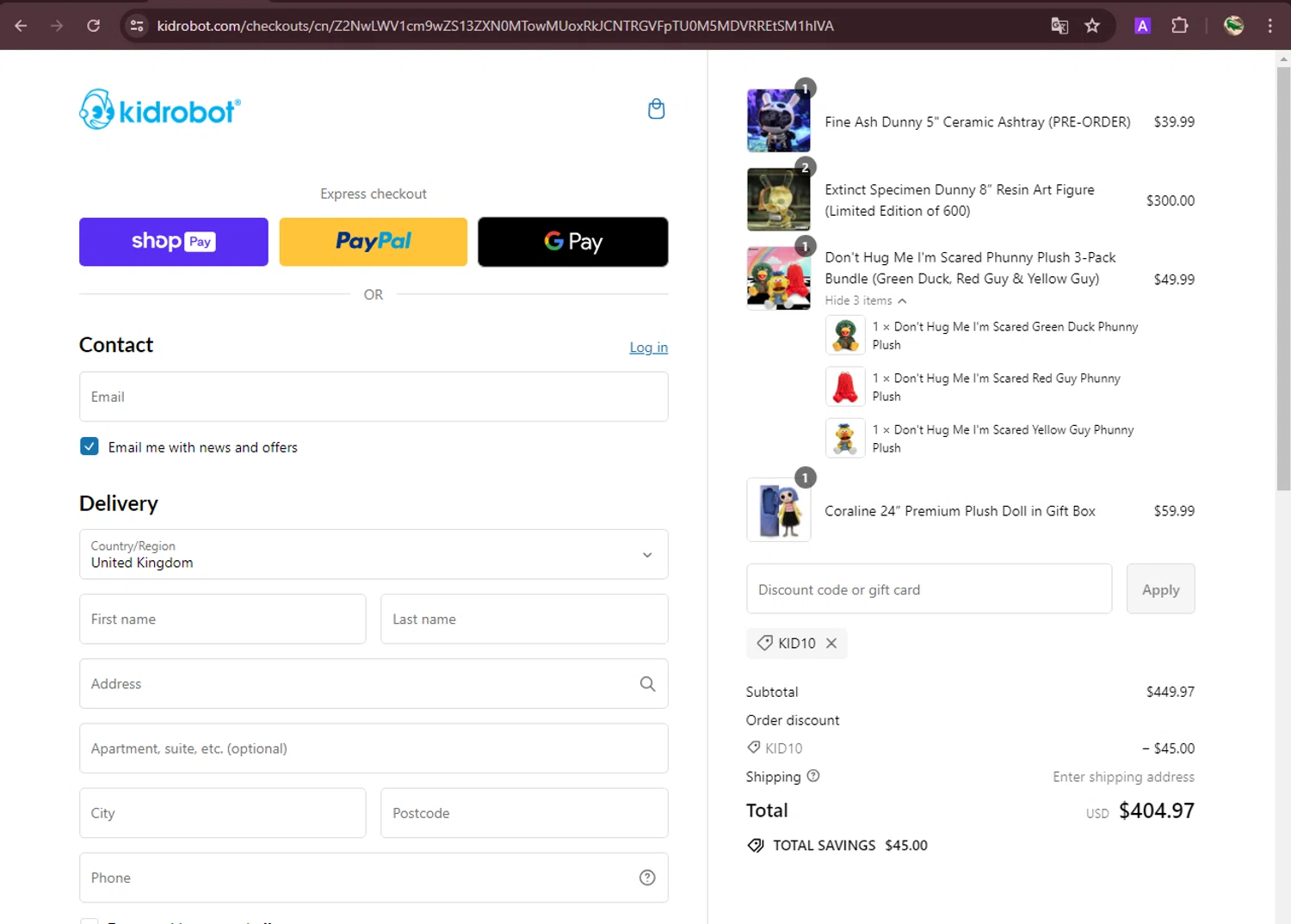The image size is (1291, 924).
Task: Pay with PayPal express checkout
Action: point(374,242)
